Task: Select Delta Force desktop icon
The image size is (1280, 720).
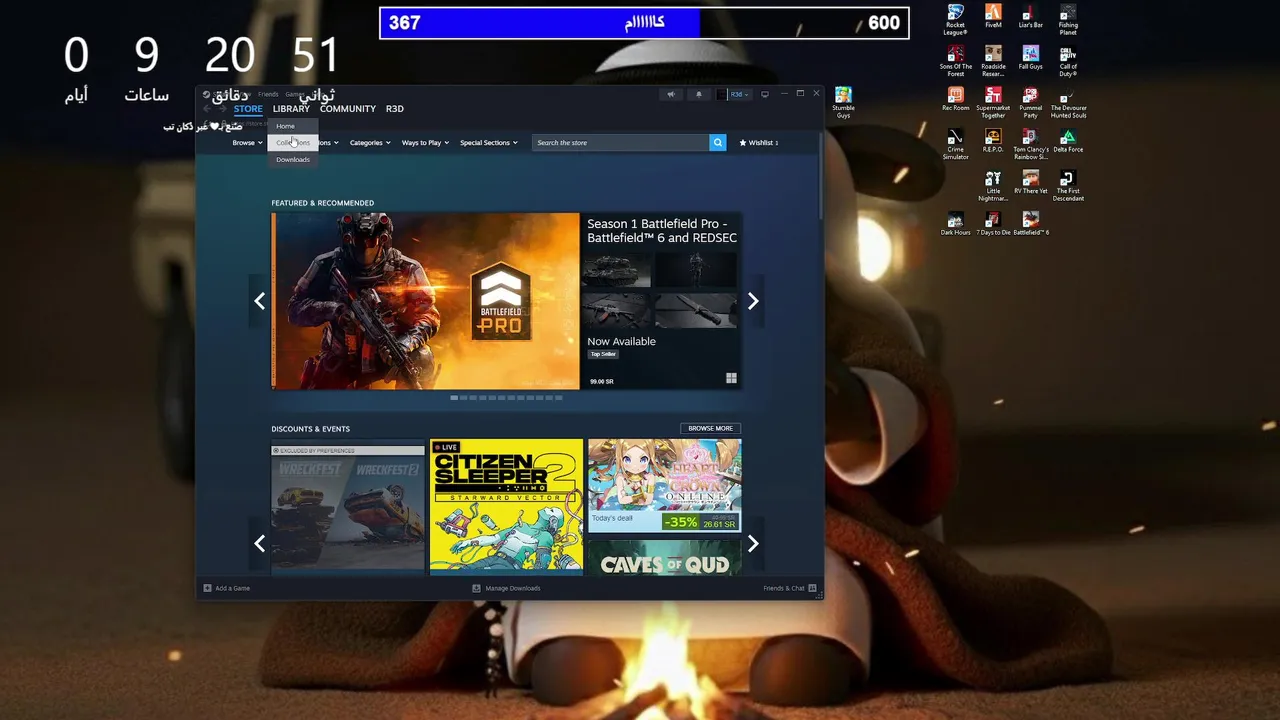Action: coord(1068,141)
